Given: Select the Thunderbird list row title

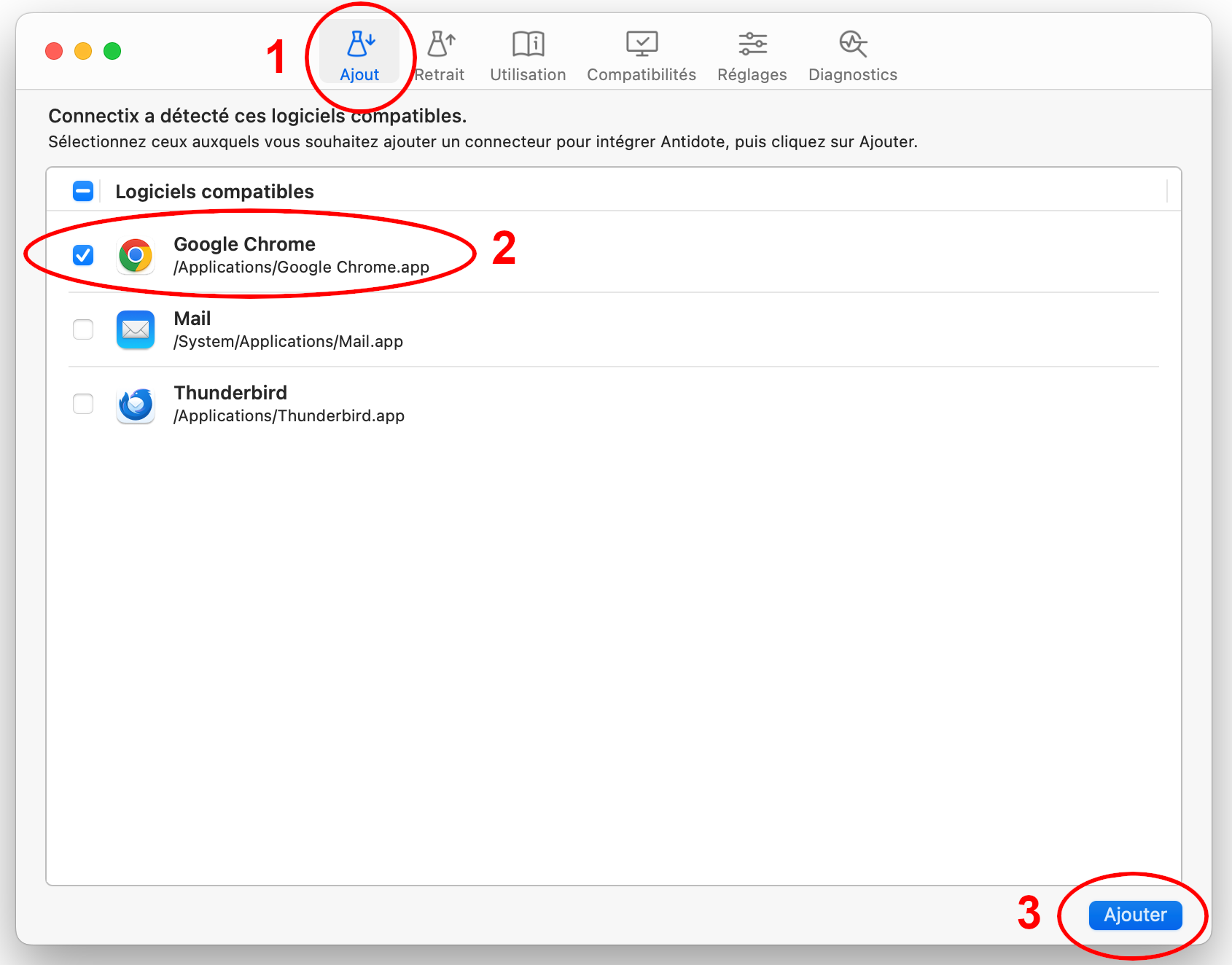Looking at the screenshot, I should (230, 393).
